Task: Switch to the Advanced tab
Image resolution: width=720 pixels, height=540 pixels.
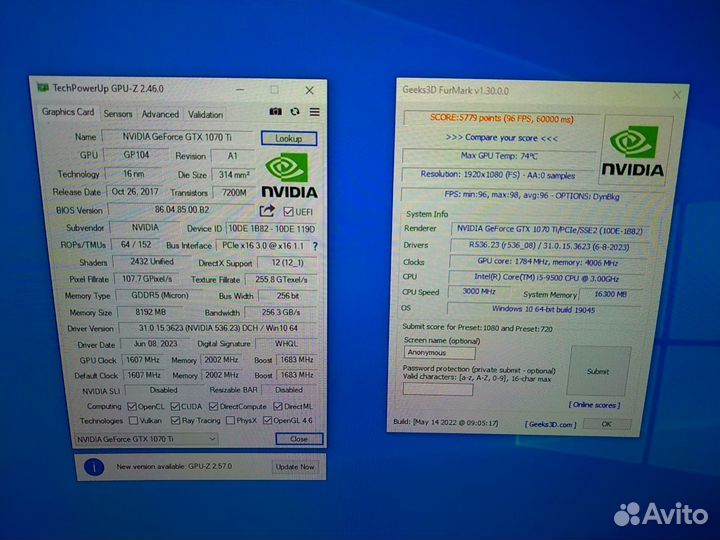Action: click(x=160, y=114)
